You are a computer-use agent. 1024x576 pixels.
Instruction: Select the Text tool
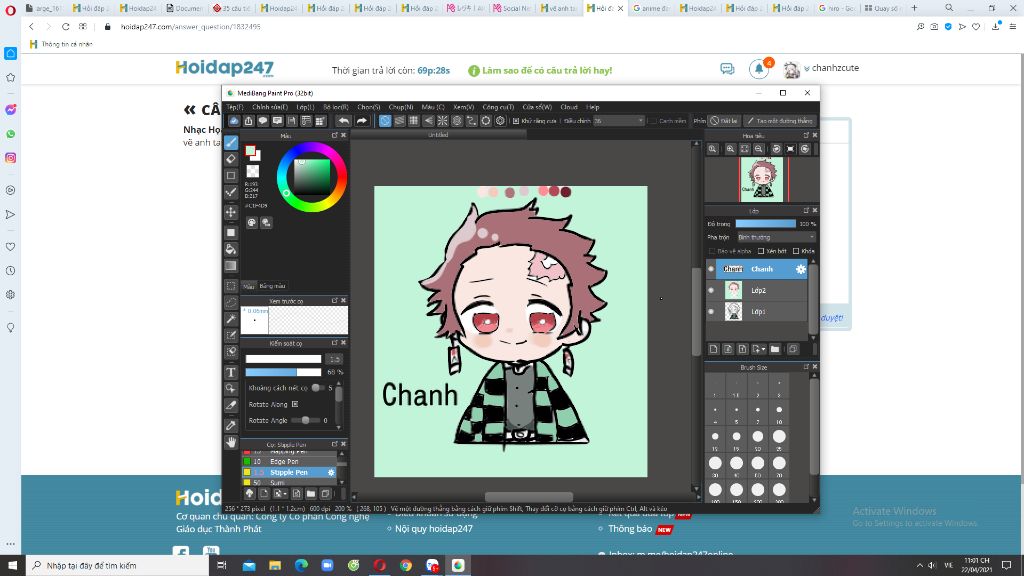231,372
